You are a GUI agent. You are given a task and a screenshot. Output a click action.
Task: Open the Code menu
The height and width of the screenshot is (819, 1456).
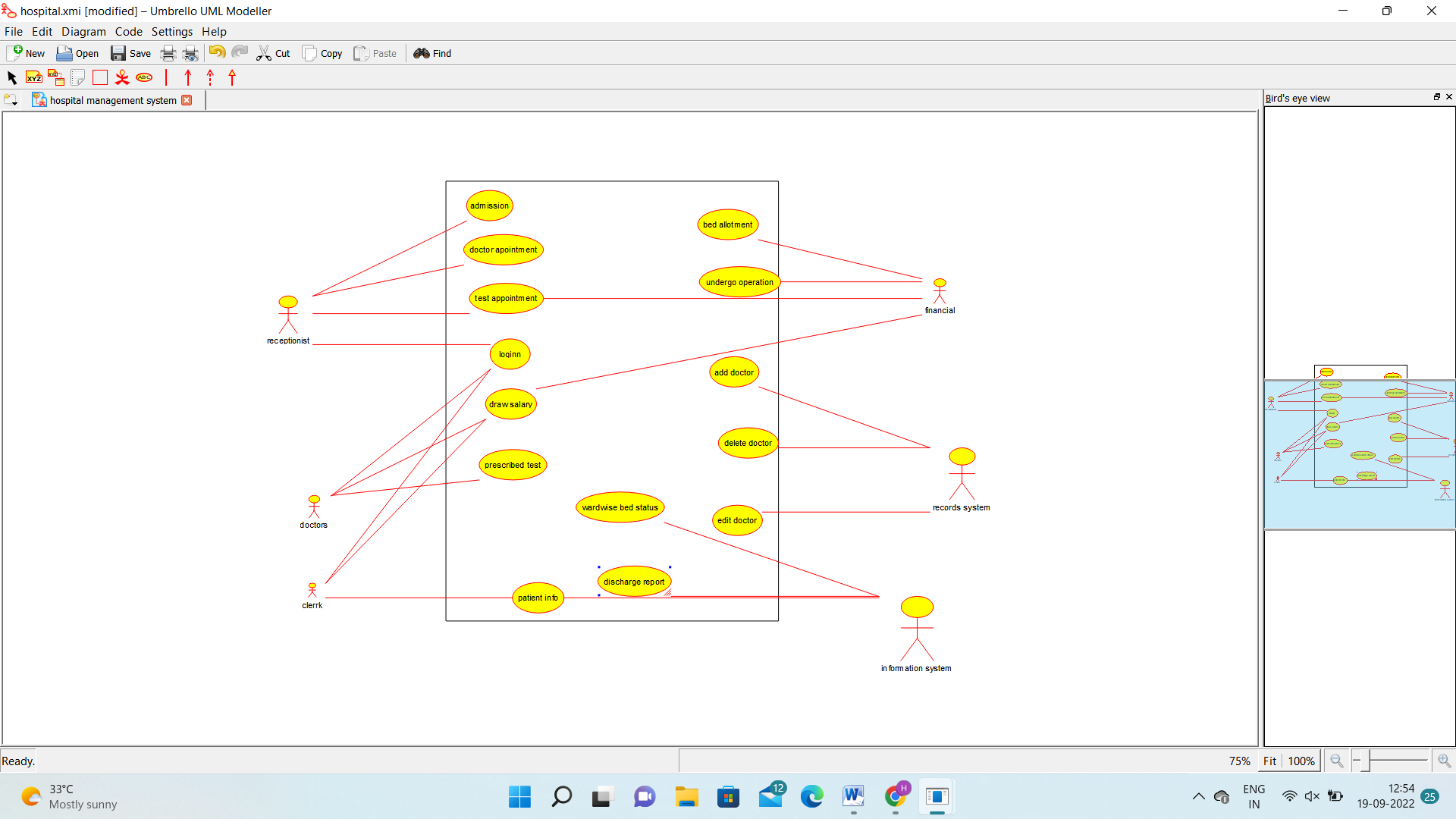click(128, 32)
